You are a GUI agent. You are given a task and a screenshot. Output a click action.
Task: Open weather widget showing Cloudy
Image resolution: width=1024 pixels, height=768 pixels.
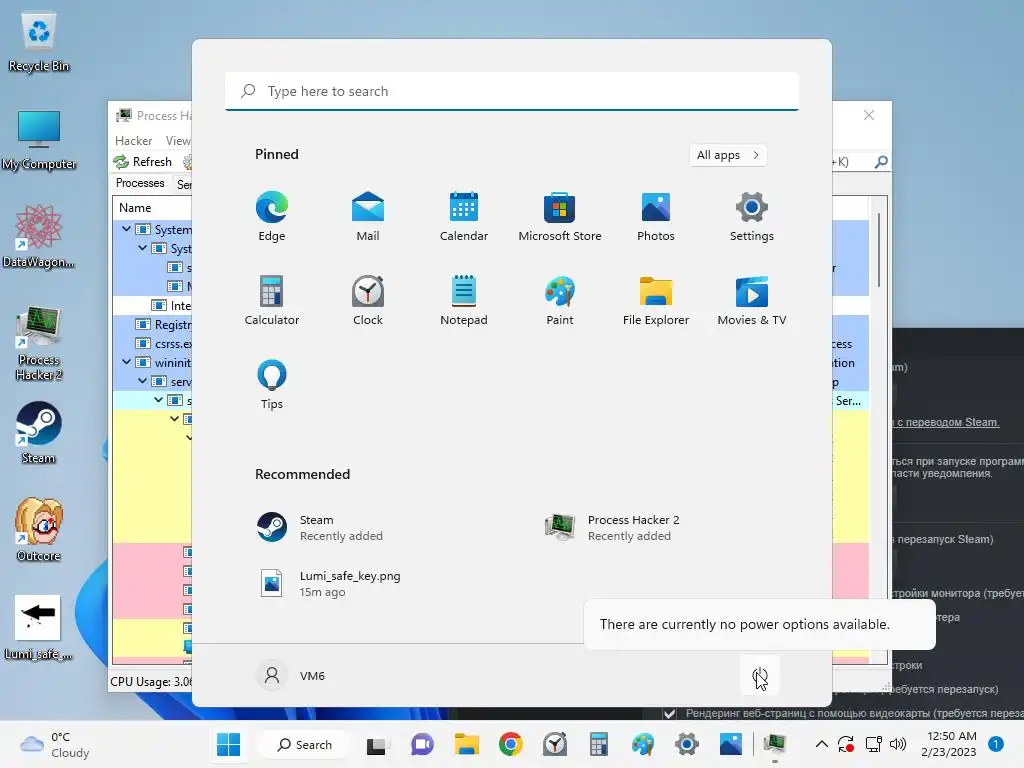55,744
